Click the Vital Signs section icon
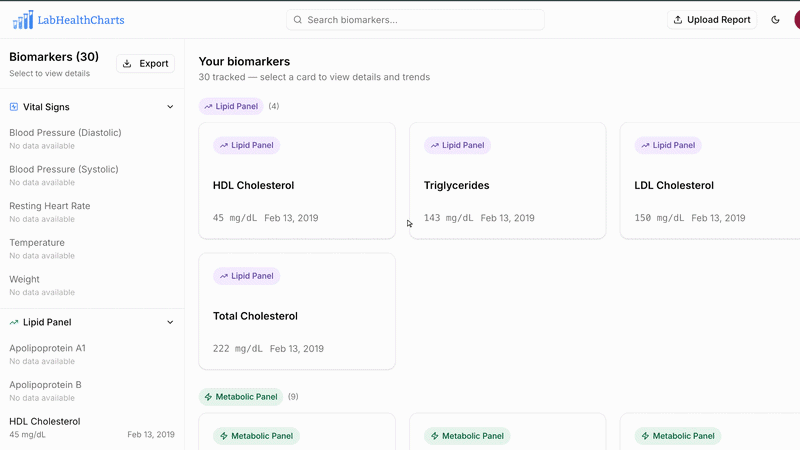 14,107
